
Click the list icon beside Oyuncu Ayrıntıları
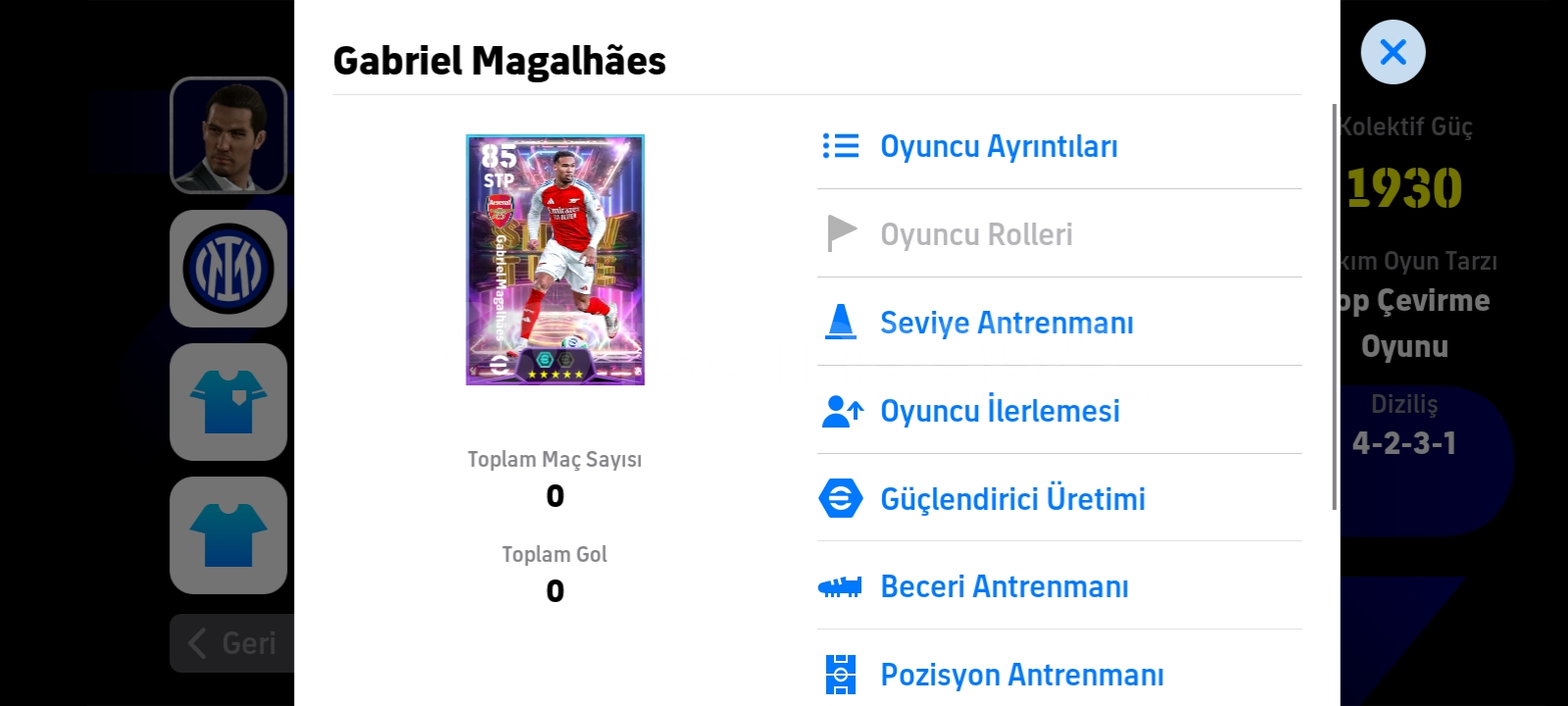841,146
